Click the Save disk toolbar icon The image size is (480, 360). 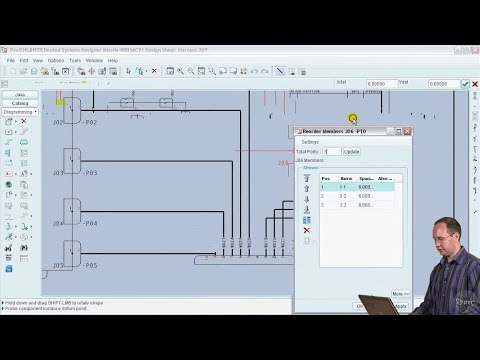pos(34,71)
